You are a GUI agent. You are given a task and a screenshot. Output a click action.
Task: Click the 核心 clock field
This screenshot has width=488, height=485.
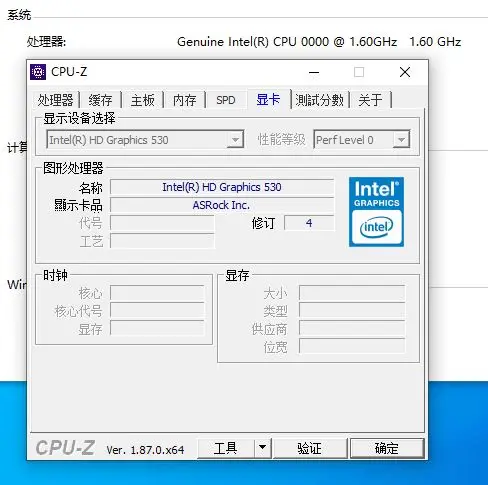click(x=157, y=293)
